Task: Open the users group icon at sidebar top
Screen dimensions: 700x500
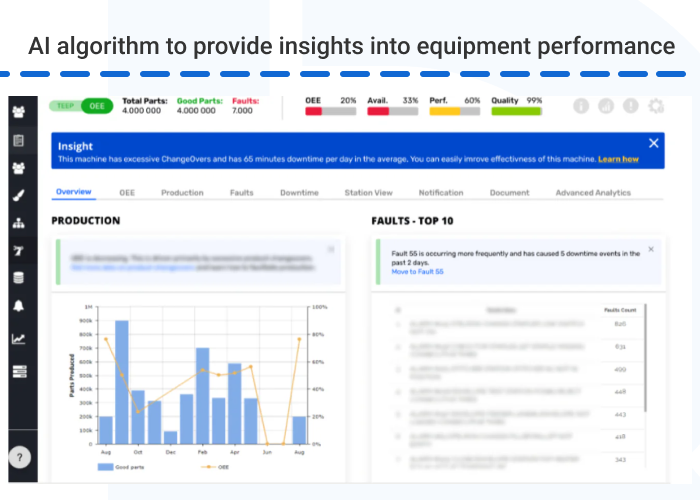Action: (19, 112)
